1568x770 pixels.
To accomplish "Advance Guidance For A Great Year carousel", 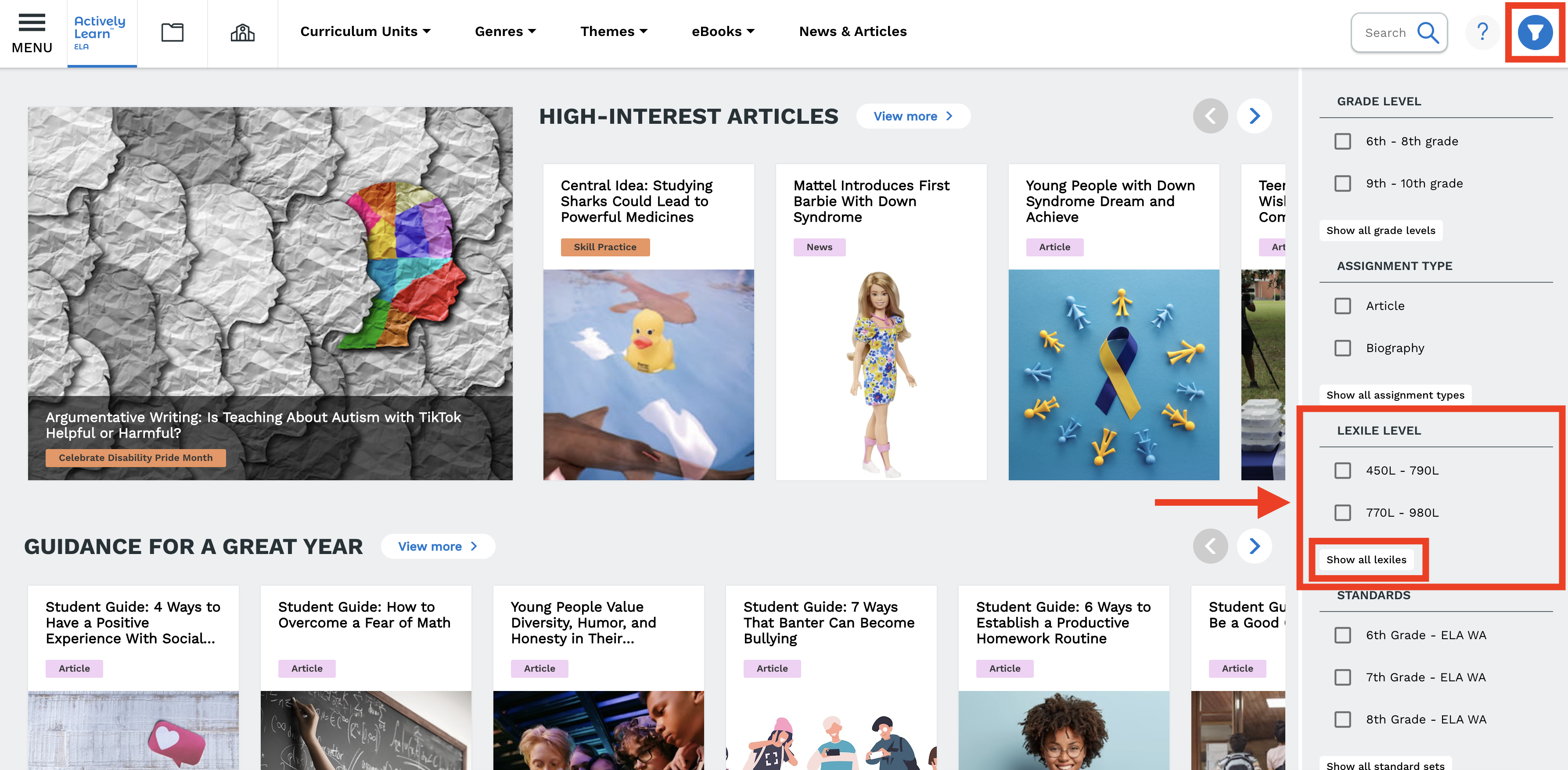I will 1254,546.
